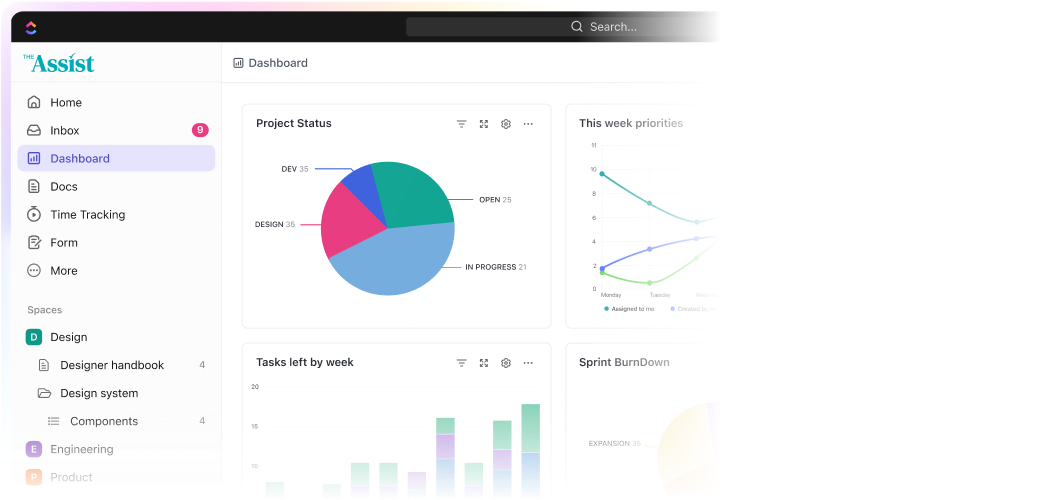Click the Time Tracking stopwatch icon

[x=34, y=214]
